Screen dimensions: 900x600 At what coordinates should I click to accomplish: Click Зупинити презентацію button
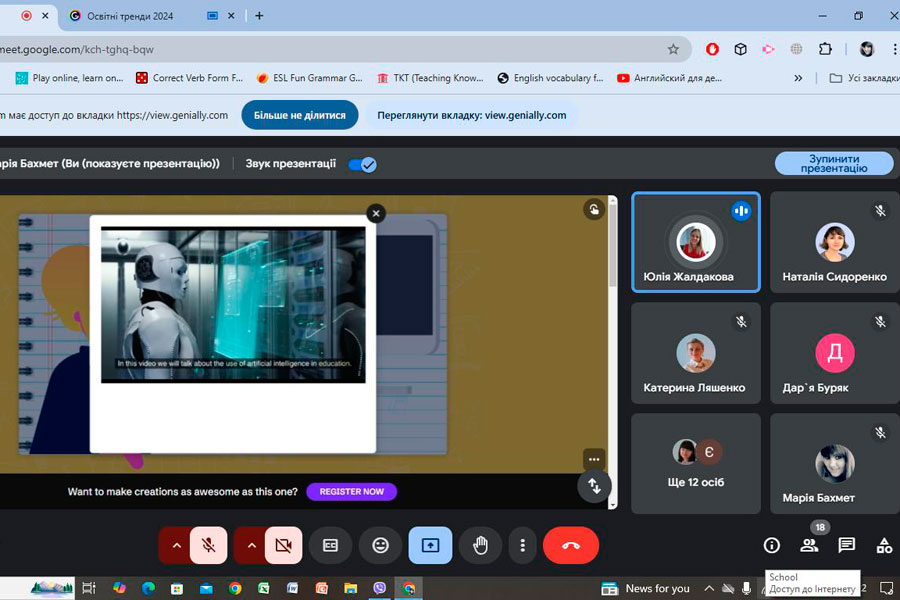click(x=833, y=164)
